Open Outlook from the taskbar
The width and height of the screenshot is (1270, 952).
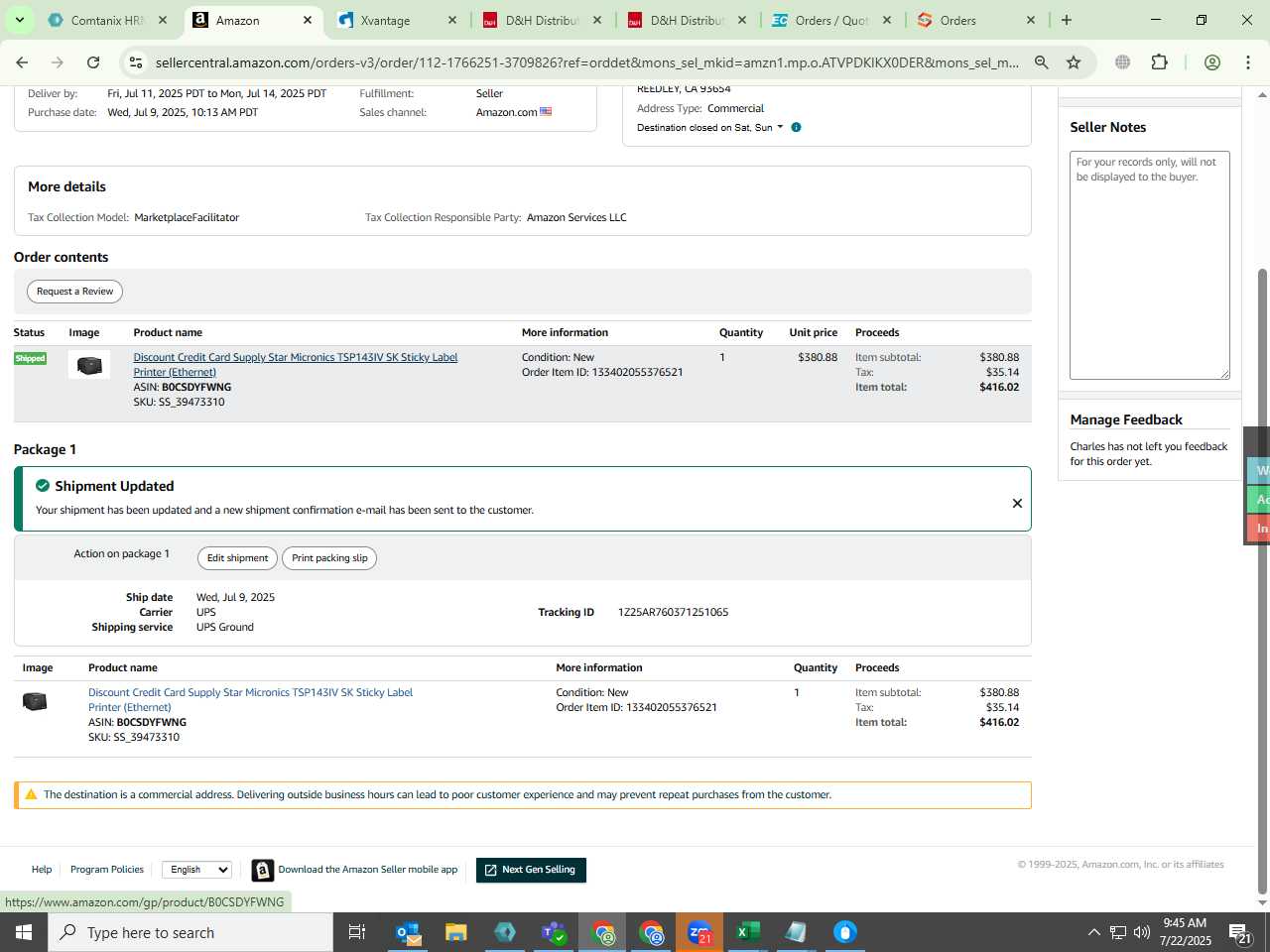click(408, 932)
